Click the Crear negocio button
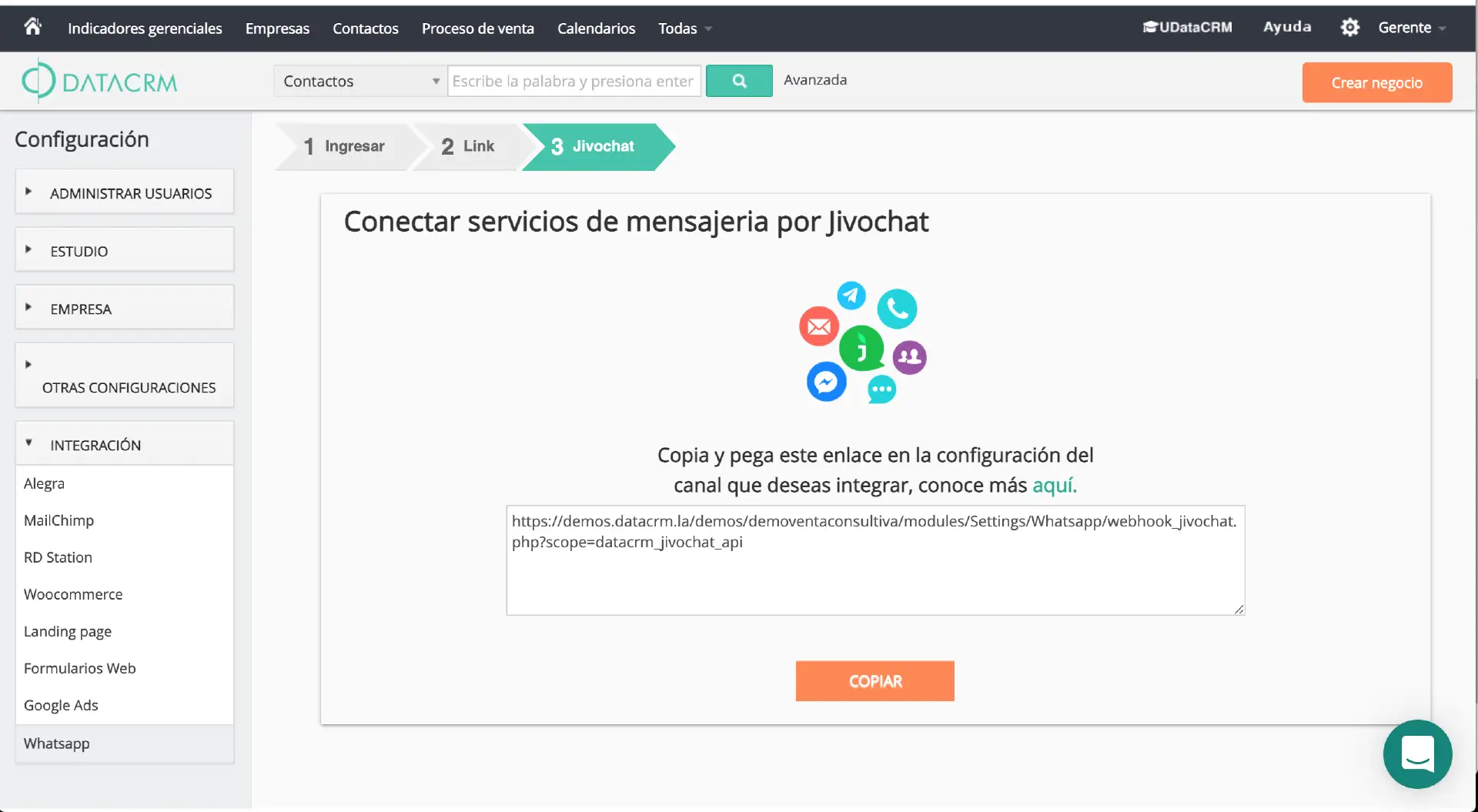 (1377, 82)
